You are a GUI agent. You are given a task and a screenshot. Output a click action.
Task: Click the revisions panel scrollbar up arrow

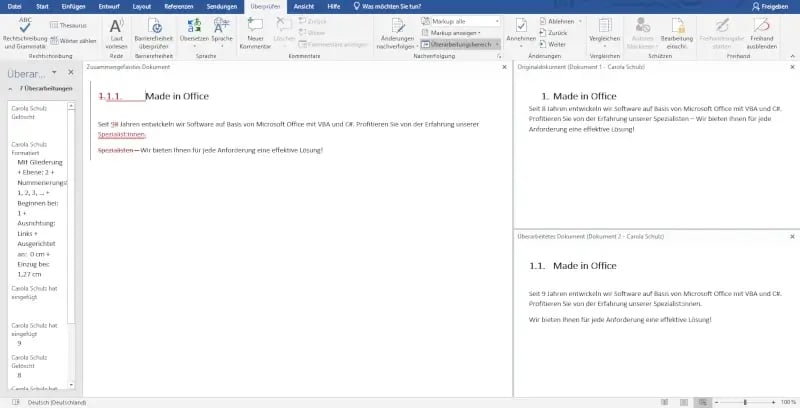(71, 106)
